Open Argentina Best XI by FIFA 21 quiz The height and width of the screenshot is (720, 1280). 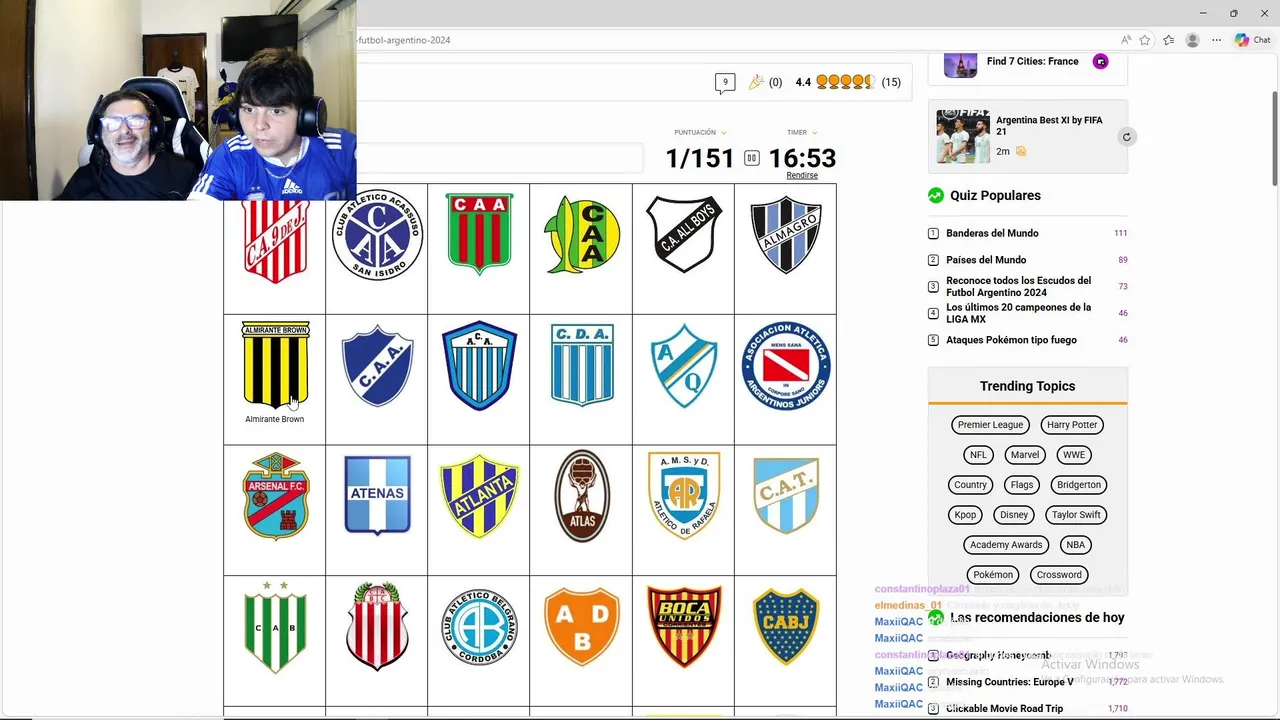point(1049,126)
